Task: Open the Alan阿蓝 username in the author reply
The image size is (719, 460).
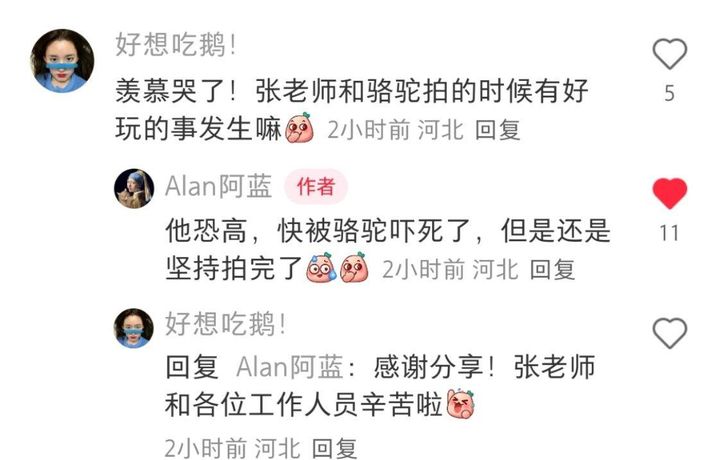Action: click(218, 187)
